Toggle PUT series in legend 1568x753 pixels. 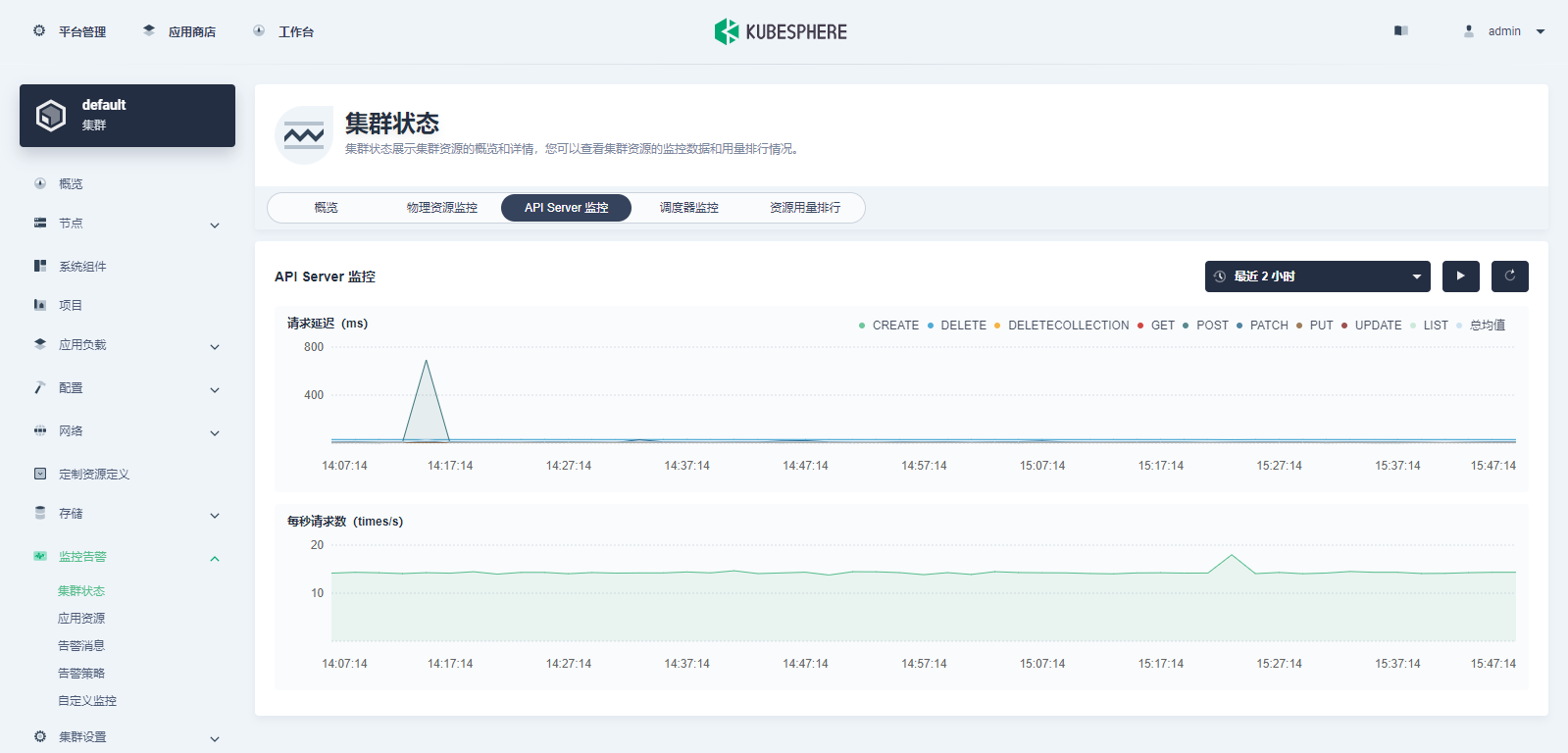pyautogui.click(x=1314, y=326)
